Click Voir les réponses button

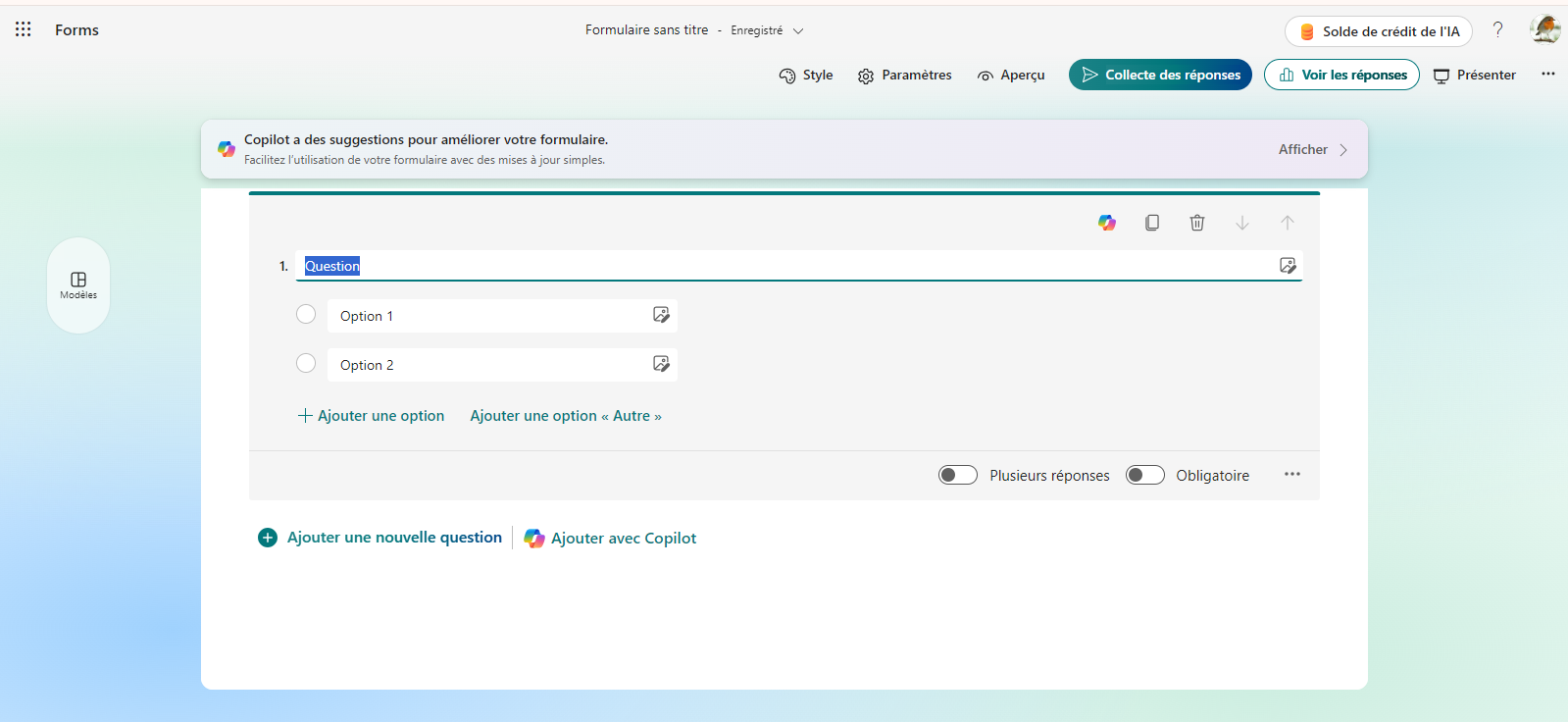[1341, 75]
